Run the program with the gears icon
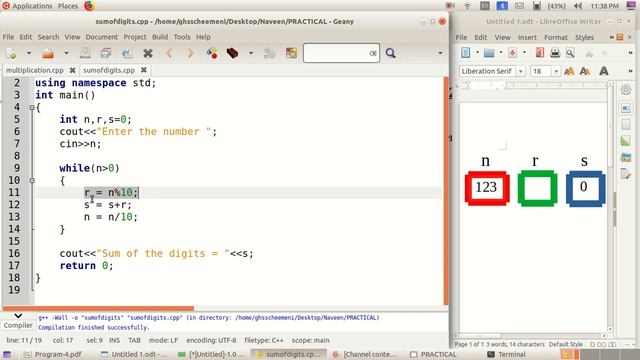Image resolution: width=640 pixels, height=360 pixels. (269, 53)
